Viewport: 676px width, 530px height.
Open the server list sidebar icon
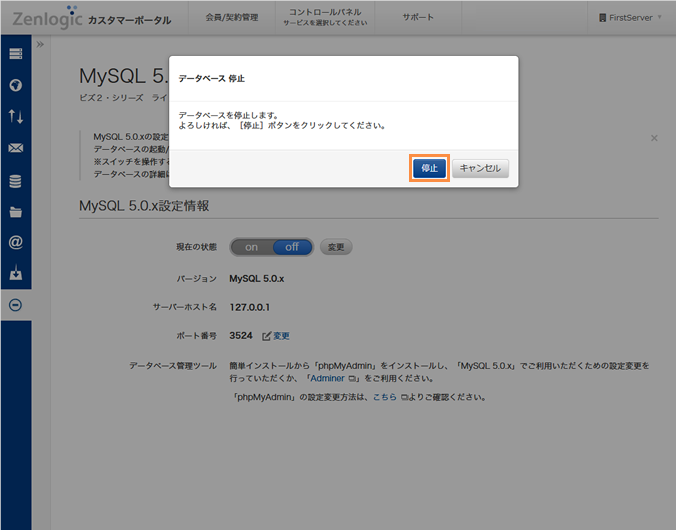[16, 54]
